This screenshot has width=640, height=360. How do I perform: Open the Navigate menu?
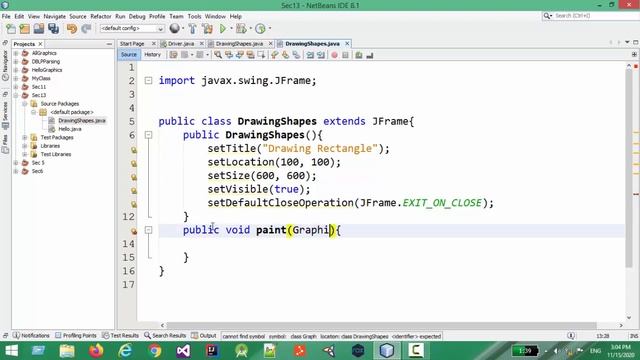55,16
